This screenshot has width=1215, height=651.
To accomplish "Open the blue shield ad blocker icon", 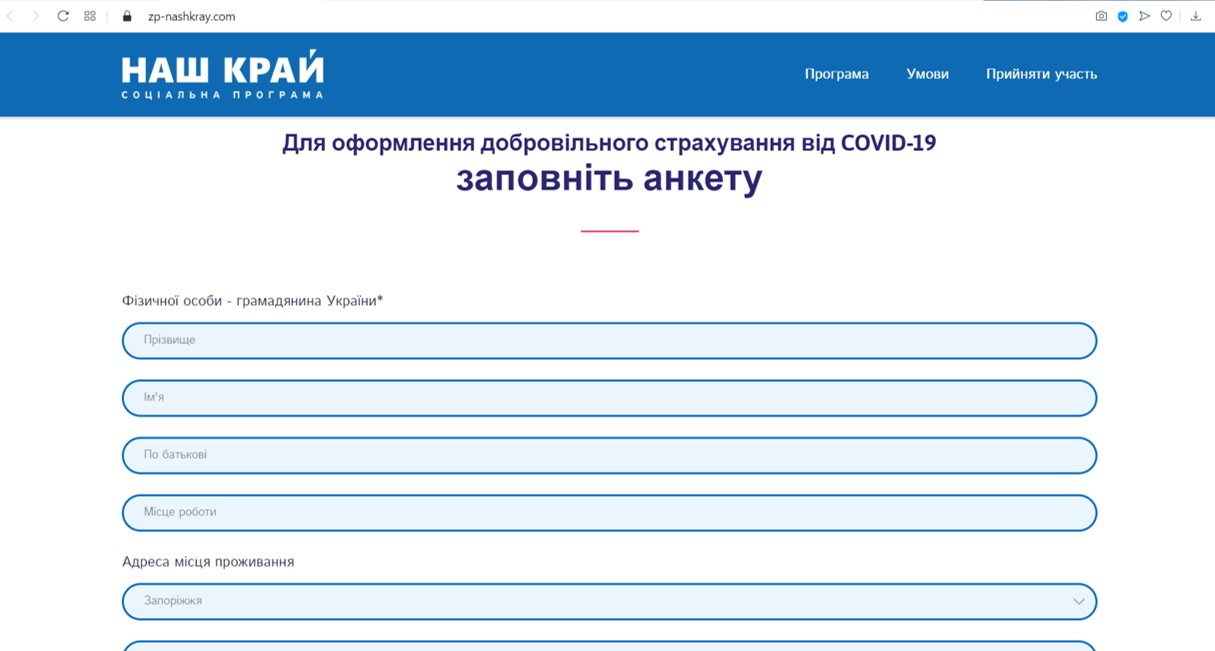I will pos(1123,16).
